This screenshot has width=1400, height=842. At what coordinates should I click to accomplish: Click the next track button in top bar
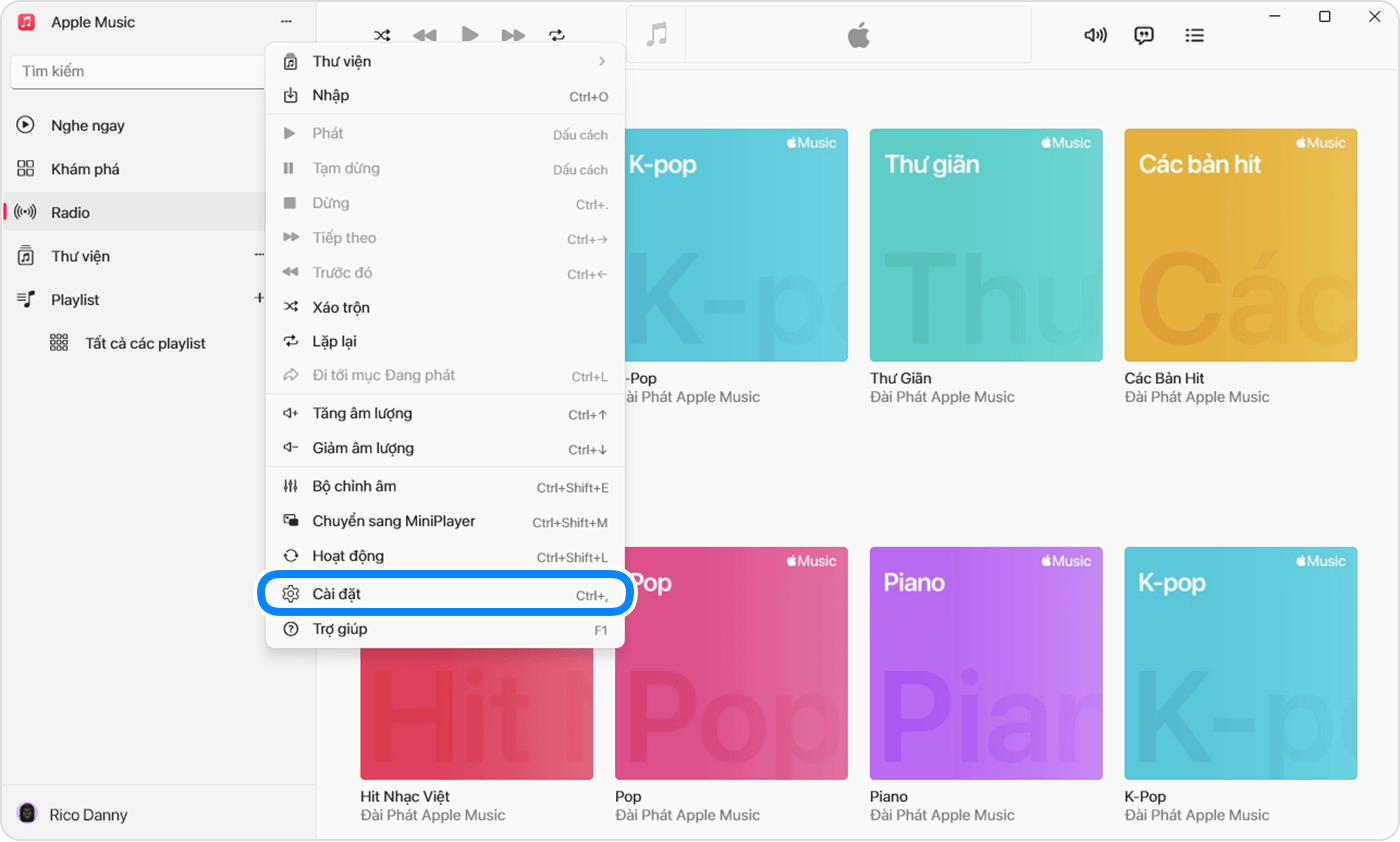[513, 35]
